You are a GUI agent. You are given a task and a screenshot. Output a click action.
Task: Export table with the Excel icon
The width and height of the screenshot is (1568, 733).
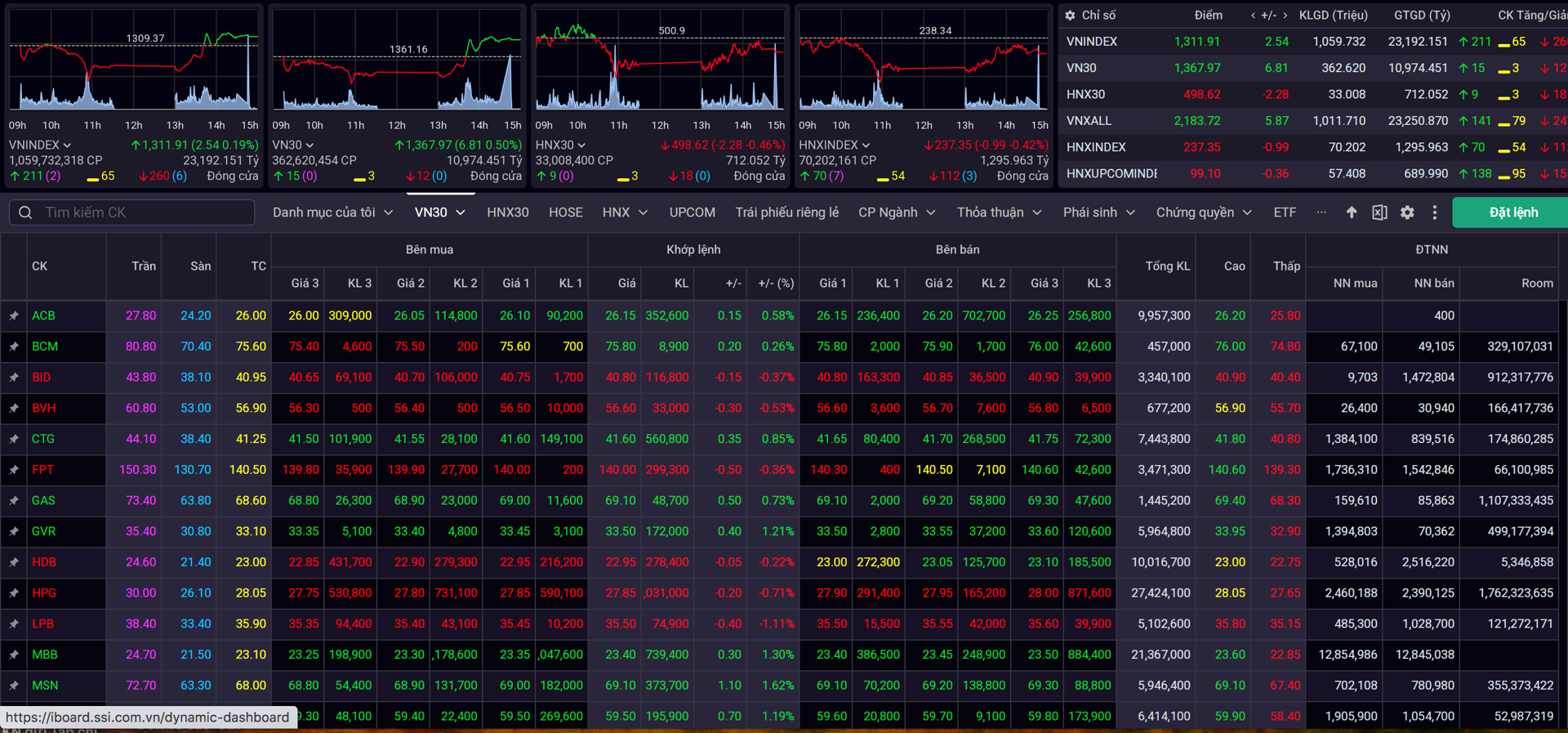(1379, 212)
